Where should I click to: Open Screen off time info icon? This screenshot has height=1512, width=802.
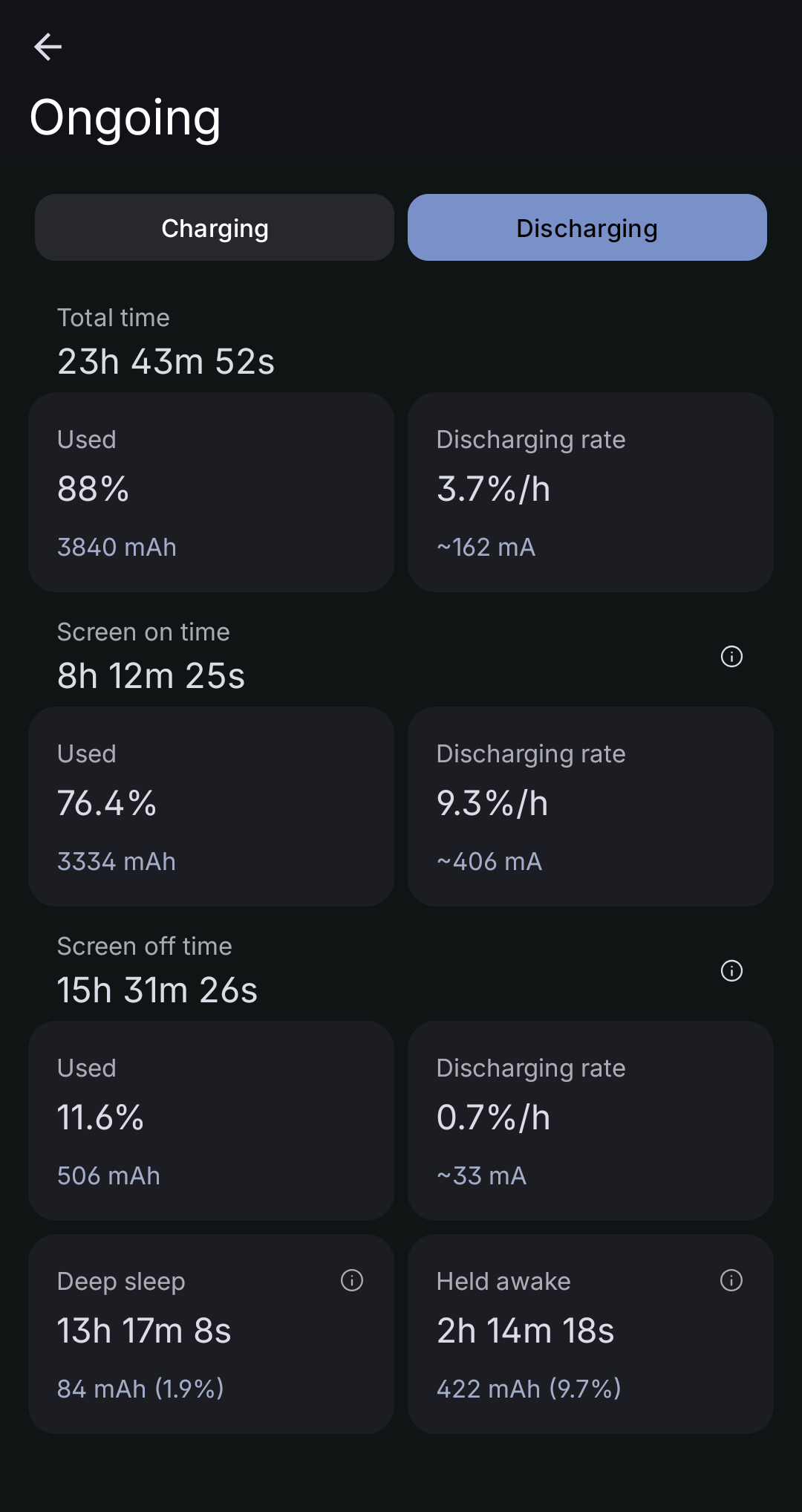731,971
